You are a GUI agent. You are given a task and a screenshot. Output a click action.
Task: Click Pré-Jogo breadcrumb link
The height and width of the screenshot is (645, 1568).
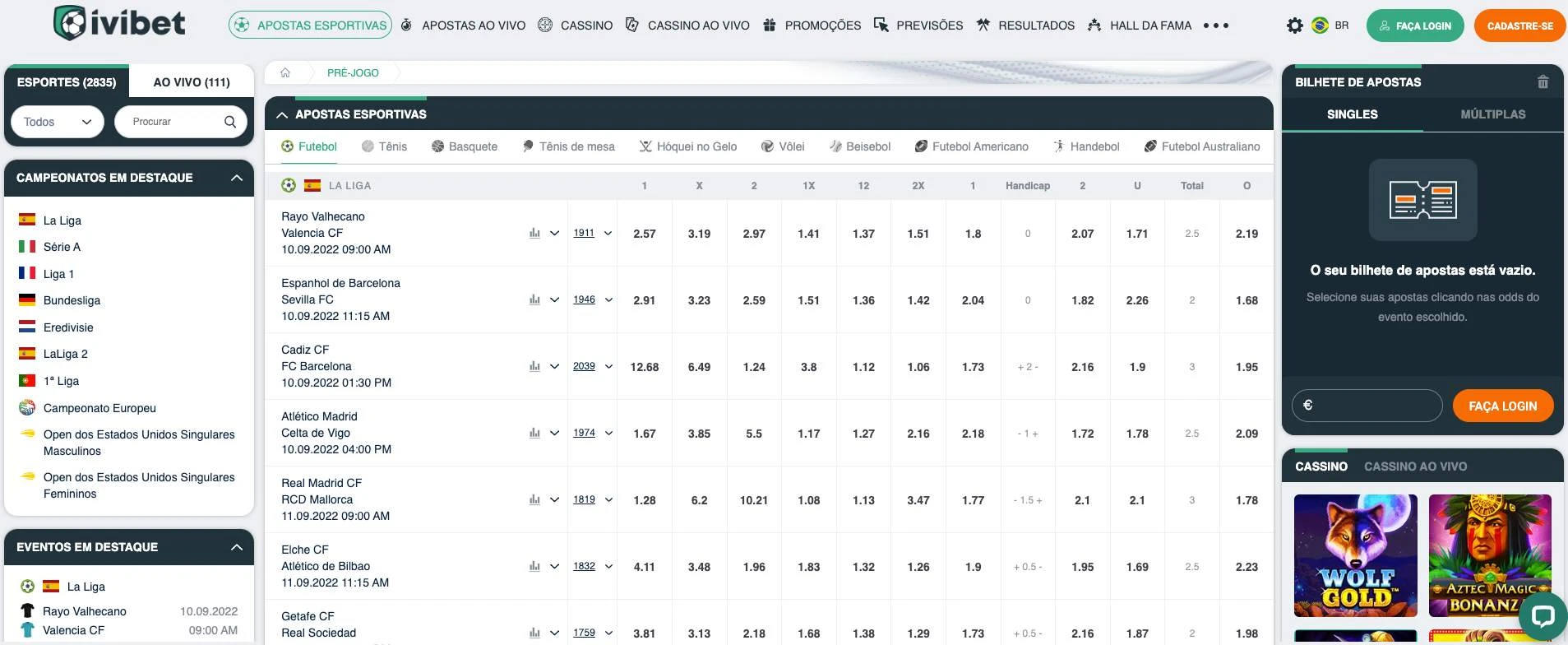coord(353,72)
